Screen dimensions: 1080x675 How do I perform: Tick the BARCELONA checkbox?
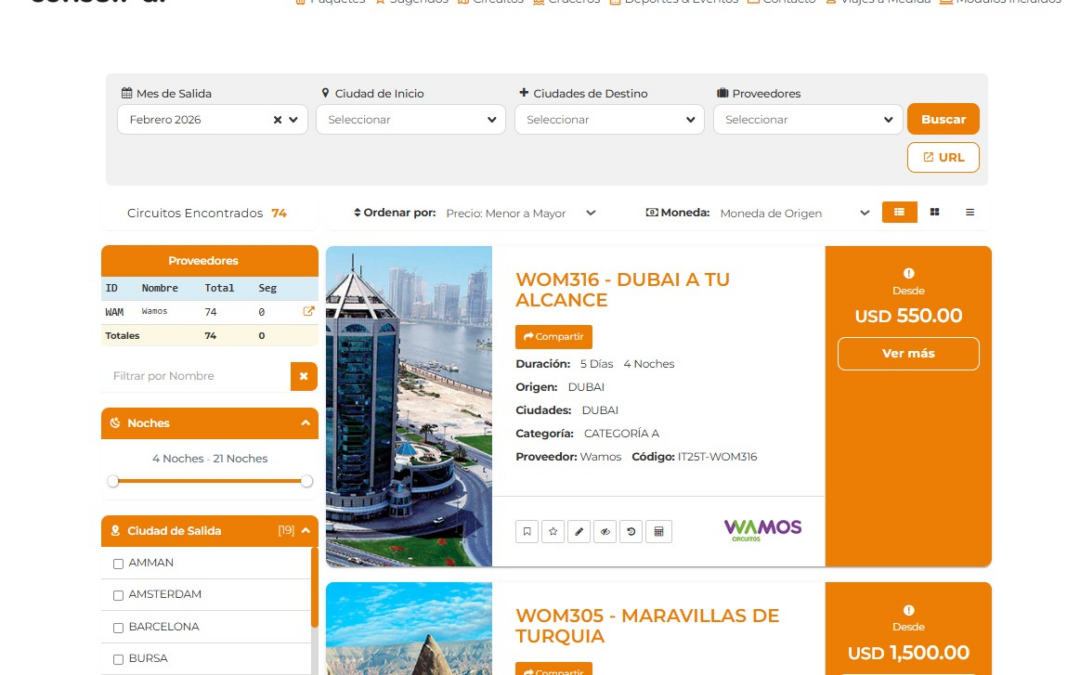point(118,628)
